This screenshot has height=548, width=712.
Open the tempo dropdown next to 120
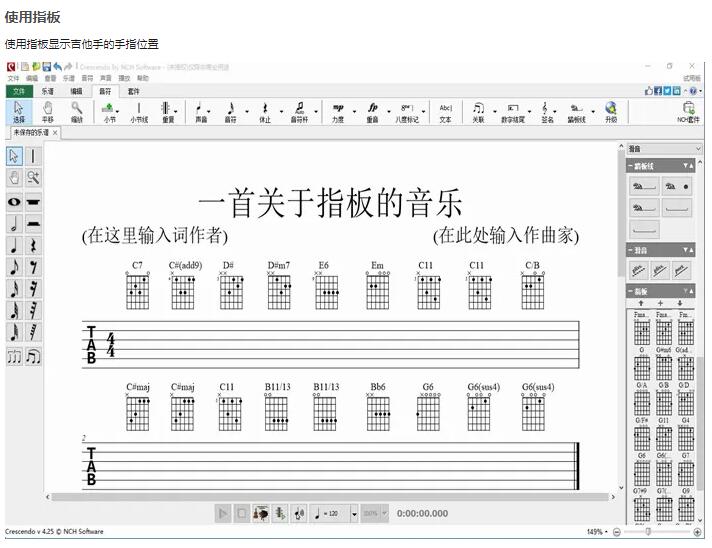click(354, 513)
